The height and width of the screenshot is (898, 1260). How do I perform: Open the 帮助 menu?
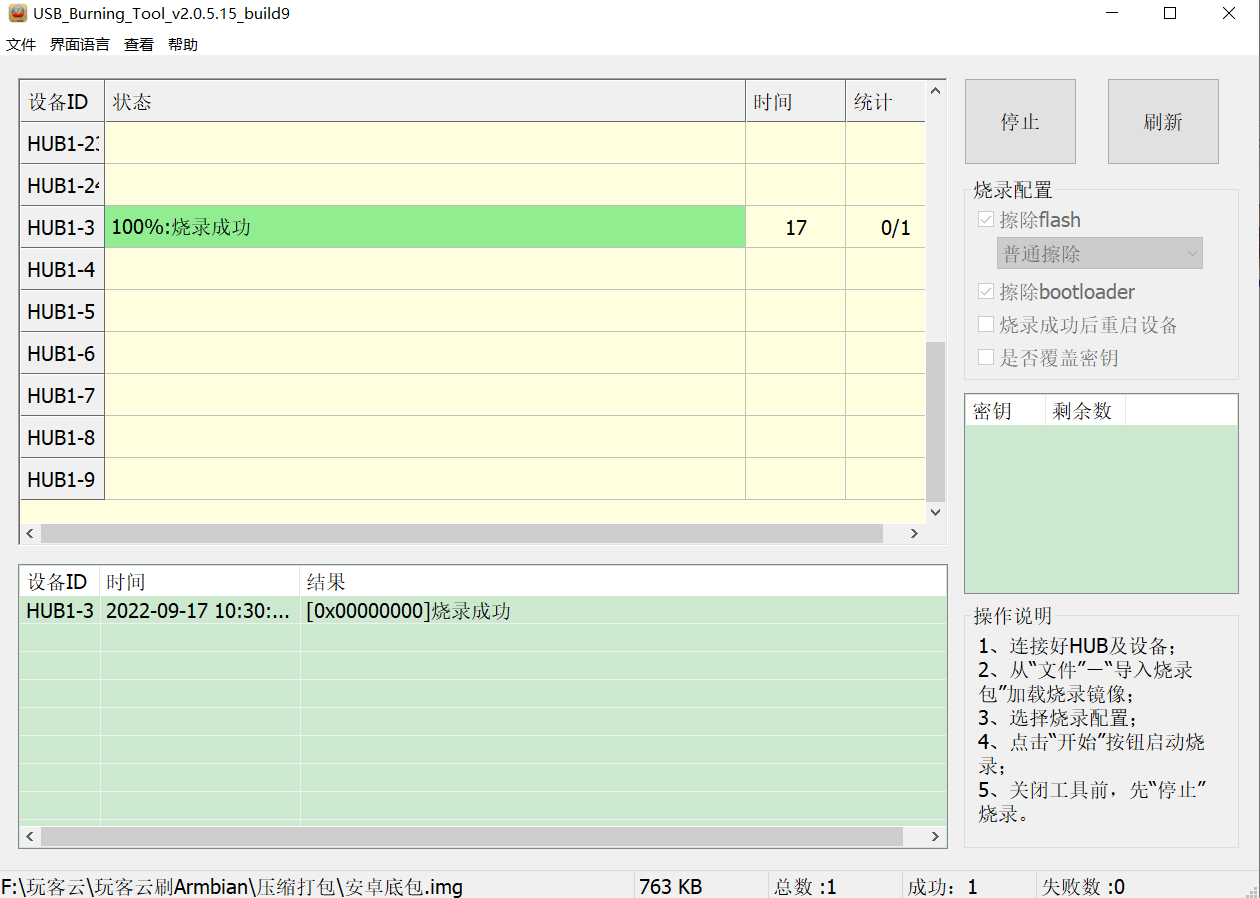183,45
